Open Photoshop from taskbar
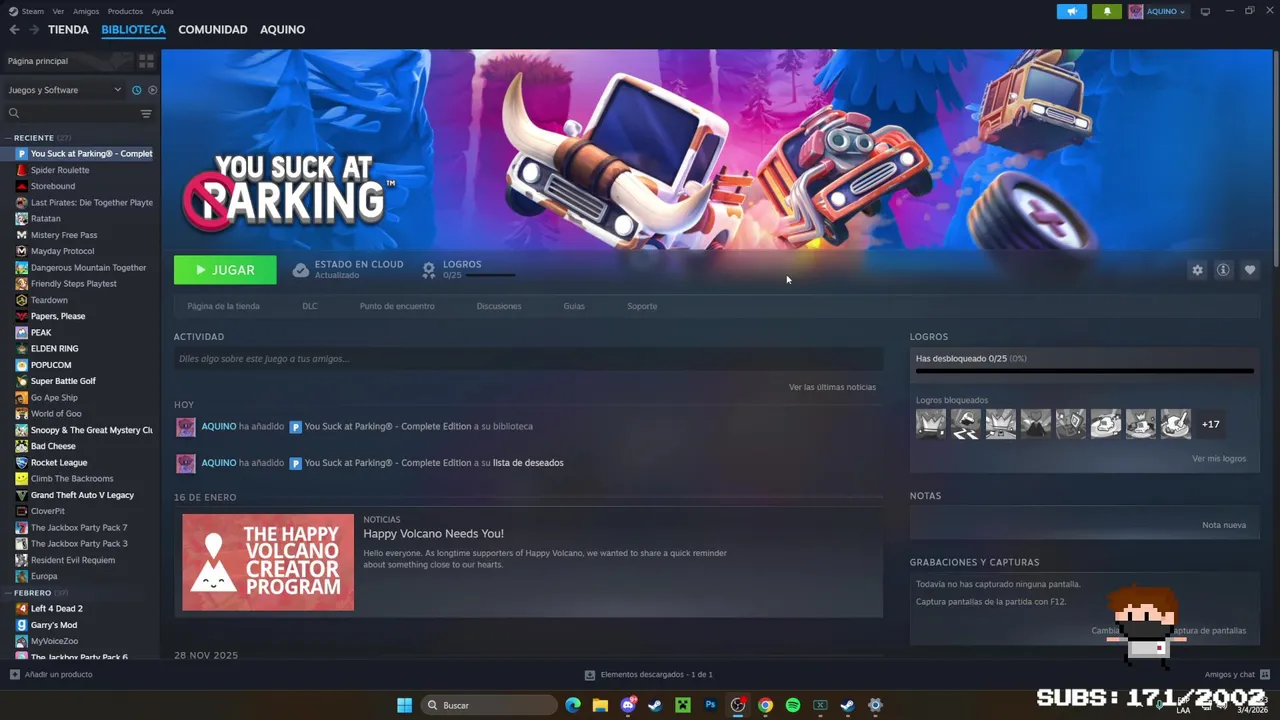 pos(710,705)
